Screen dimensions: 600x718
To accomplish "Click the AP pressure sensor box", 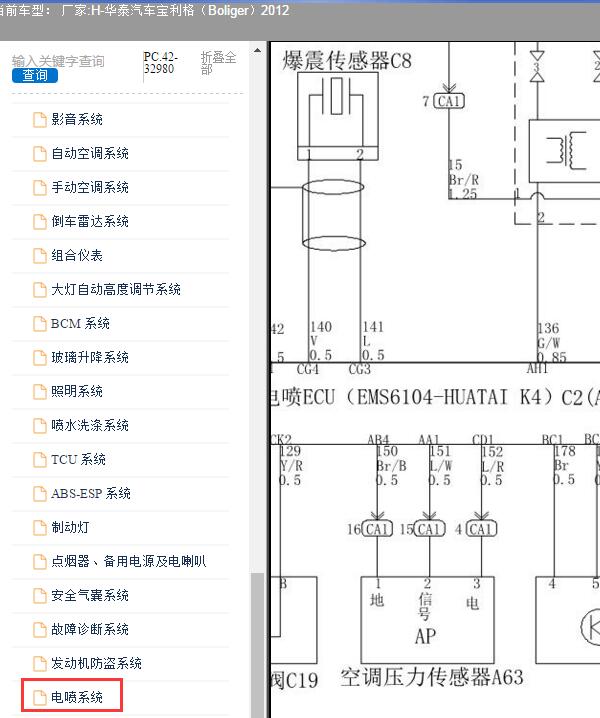I will 427,620.
